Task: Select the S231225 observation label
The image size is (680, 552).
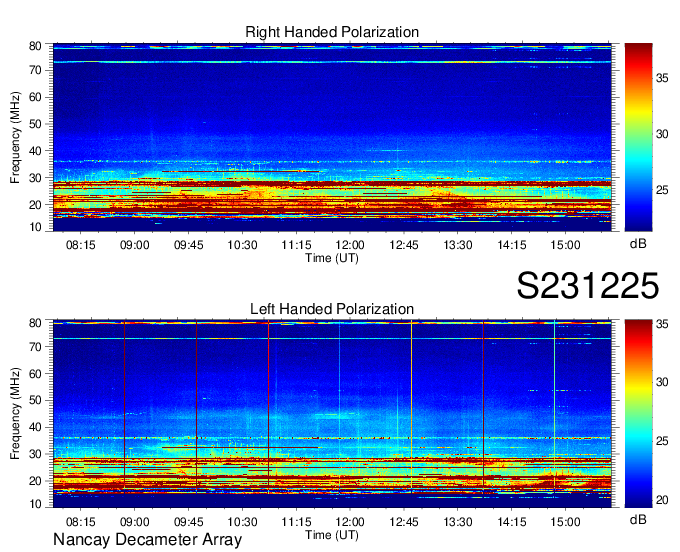Action: [588, 286]
